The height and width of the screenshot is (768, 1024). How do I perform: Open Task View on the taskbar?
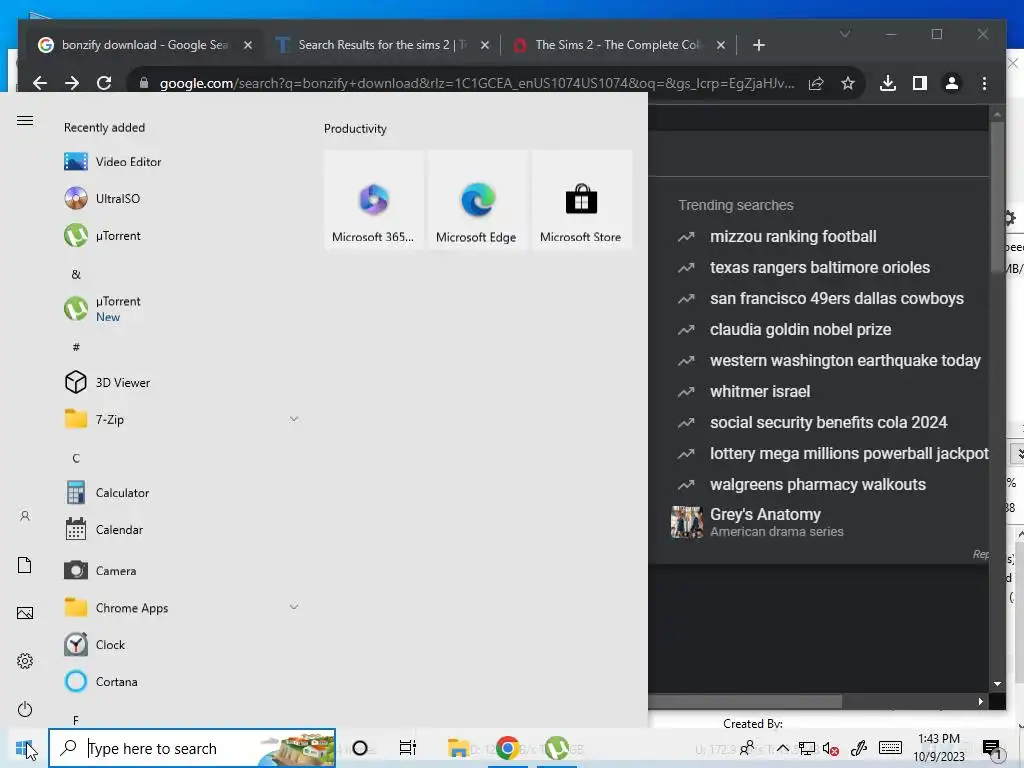[408, 748]
